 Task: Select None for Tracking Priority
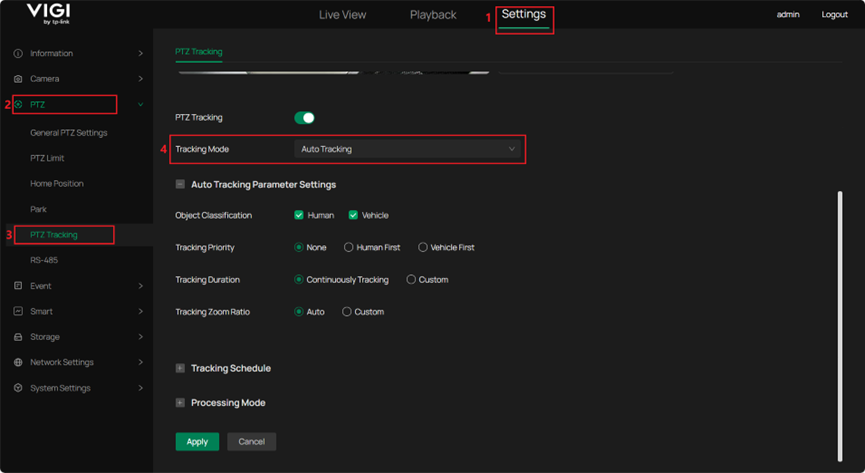pos(299,247)
